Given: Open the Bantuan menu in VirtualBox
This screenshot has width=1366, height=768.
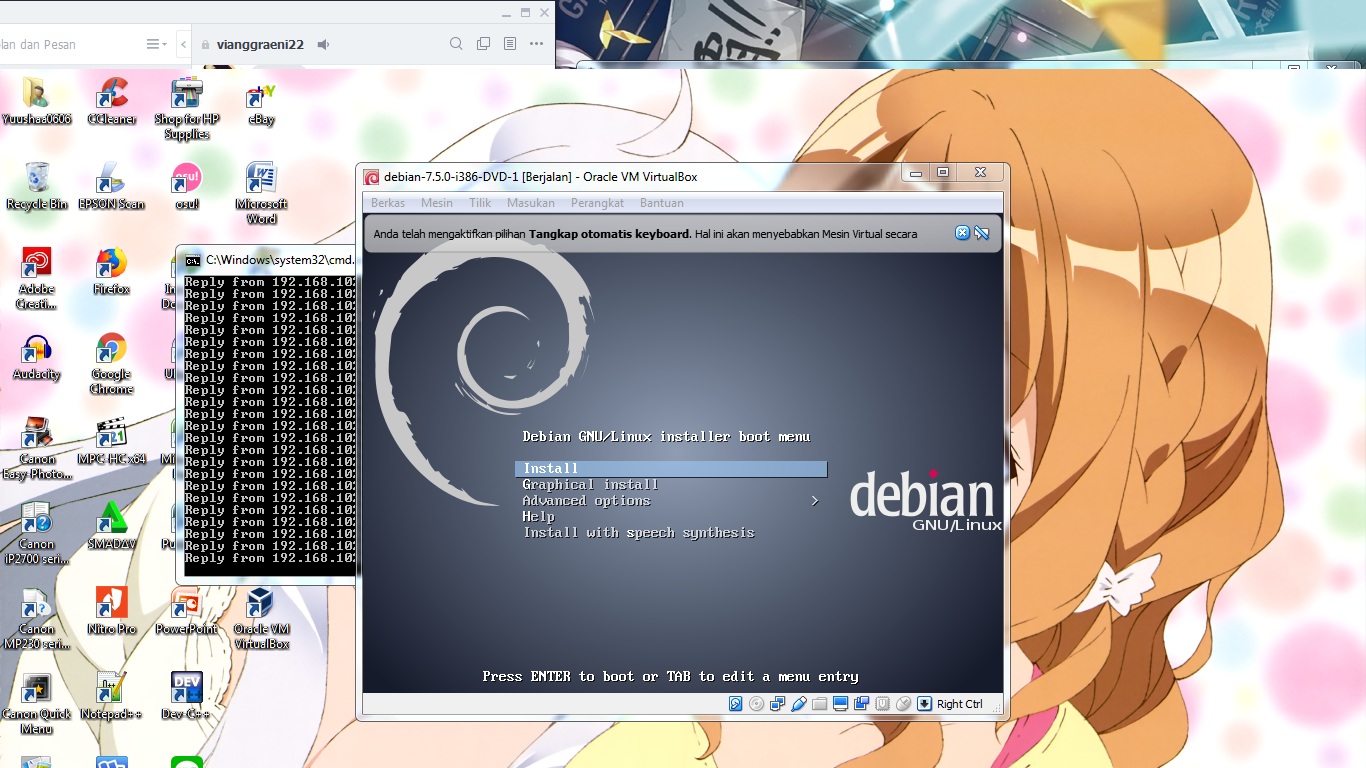Looking at the screenshot, I should click(x=662, y=203).
